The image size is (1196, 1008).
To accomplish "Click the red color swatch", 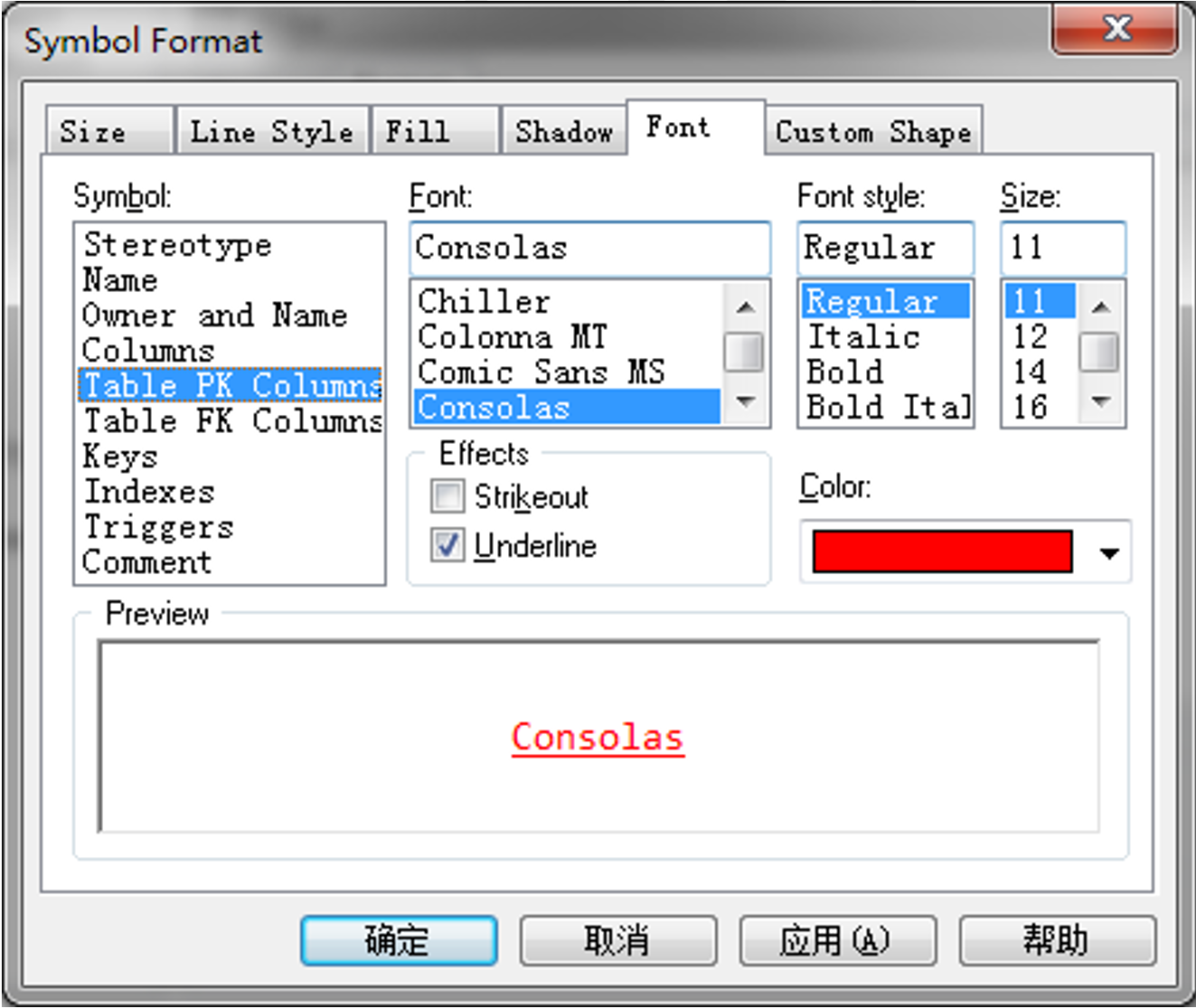I will tap(942, 551).
